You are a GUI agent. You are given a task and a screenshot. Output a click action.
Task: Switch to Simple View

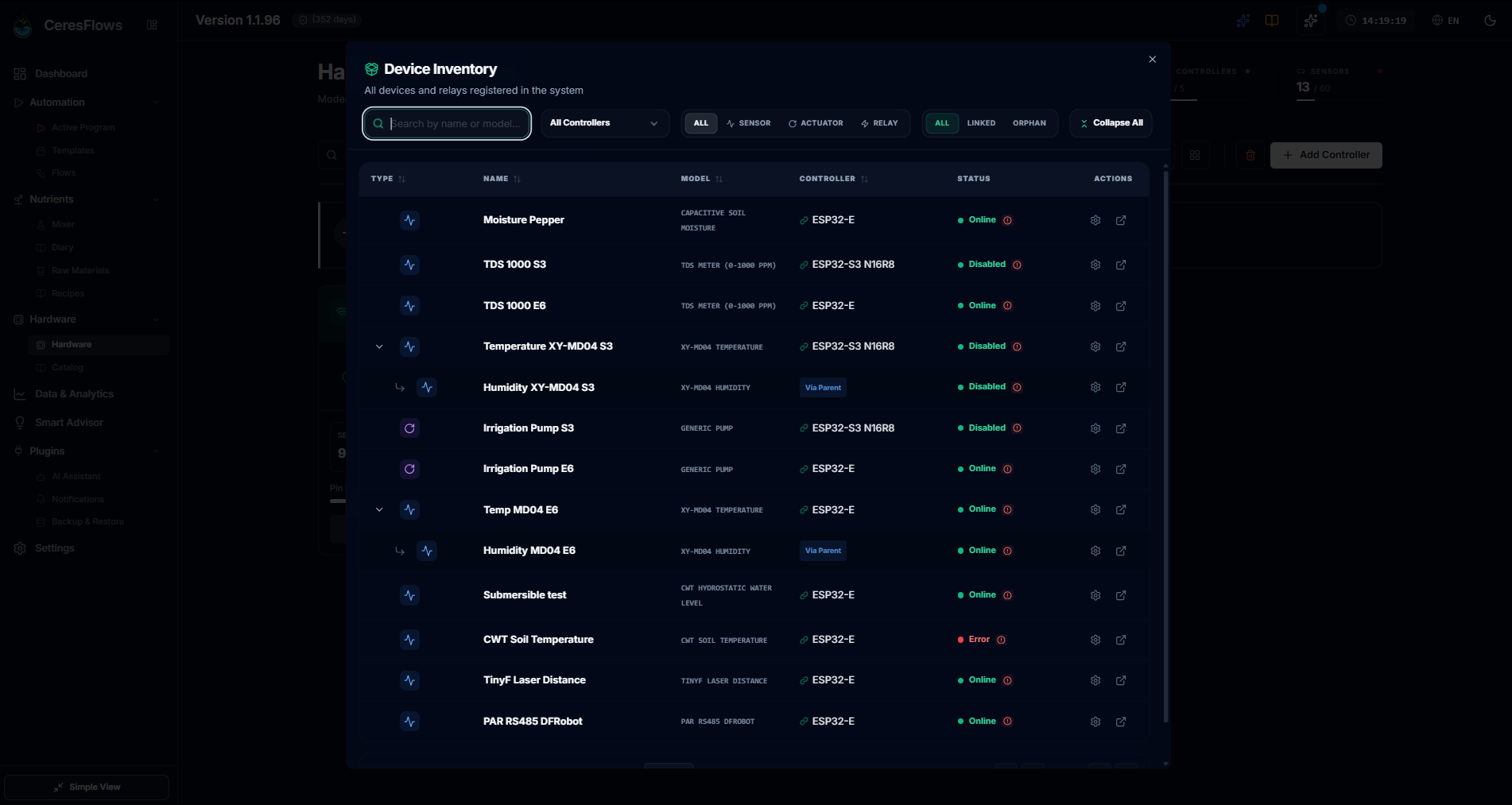[87, 788]
